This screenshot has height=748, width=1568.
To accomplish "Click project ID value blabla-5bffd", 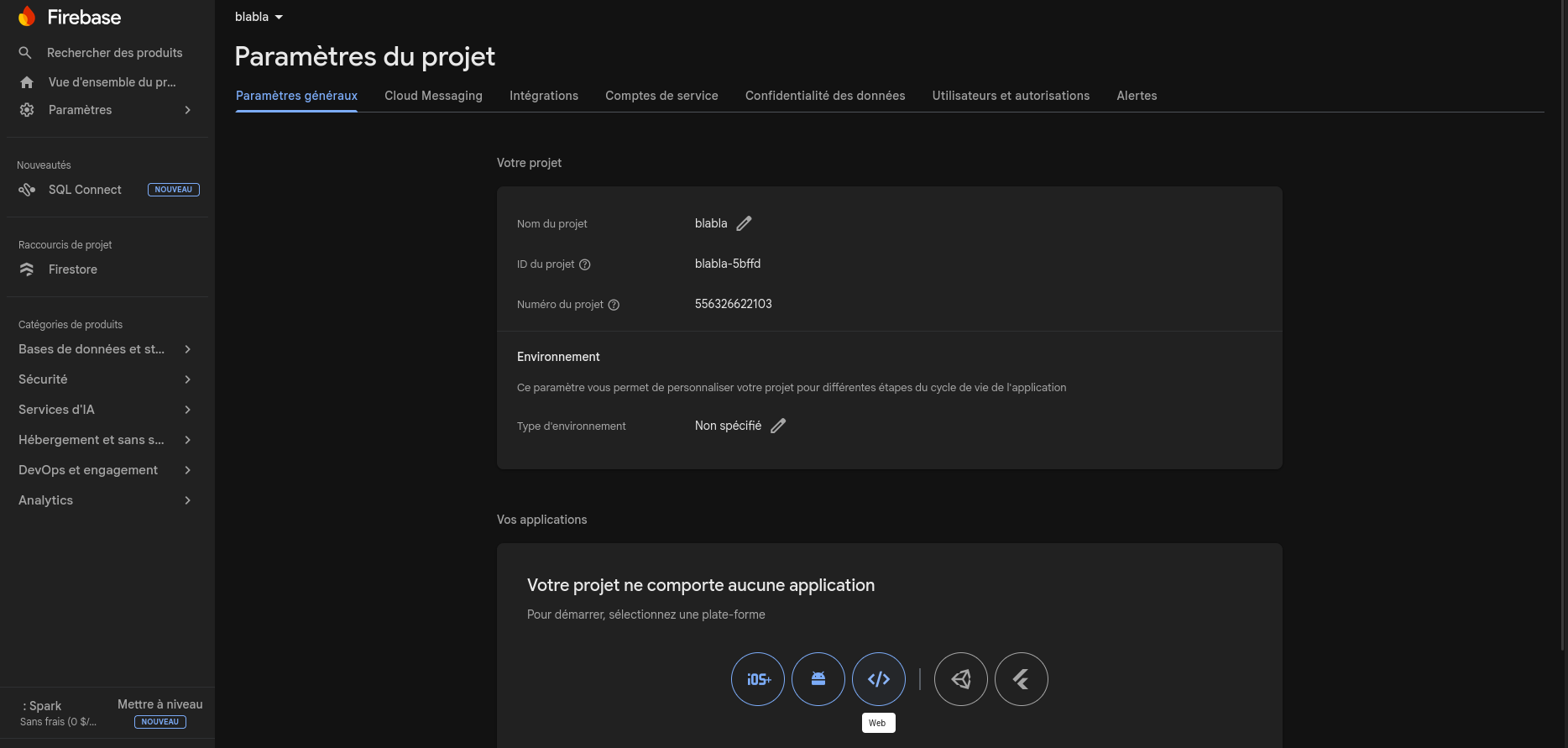I will point(728,264).
